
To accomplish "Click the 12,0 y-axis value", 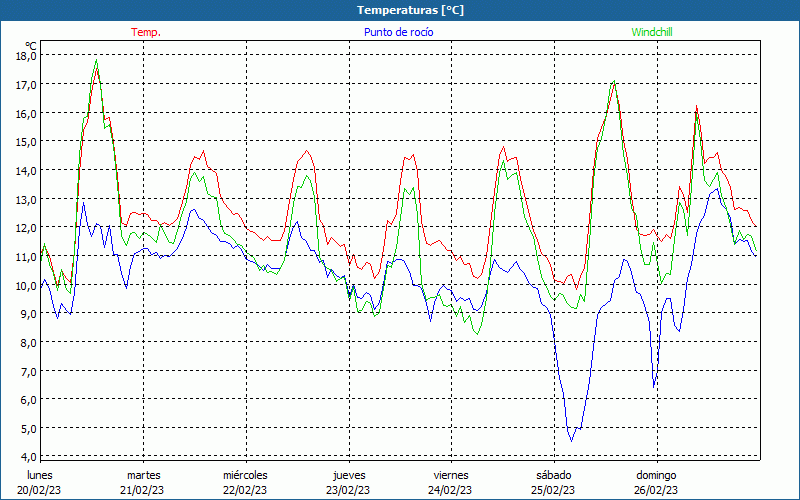I will tap(26, 228).
